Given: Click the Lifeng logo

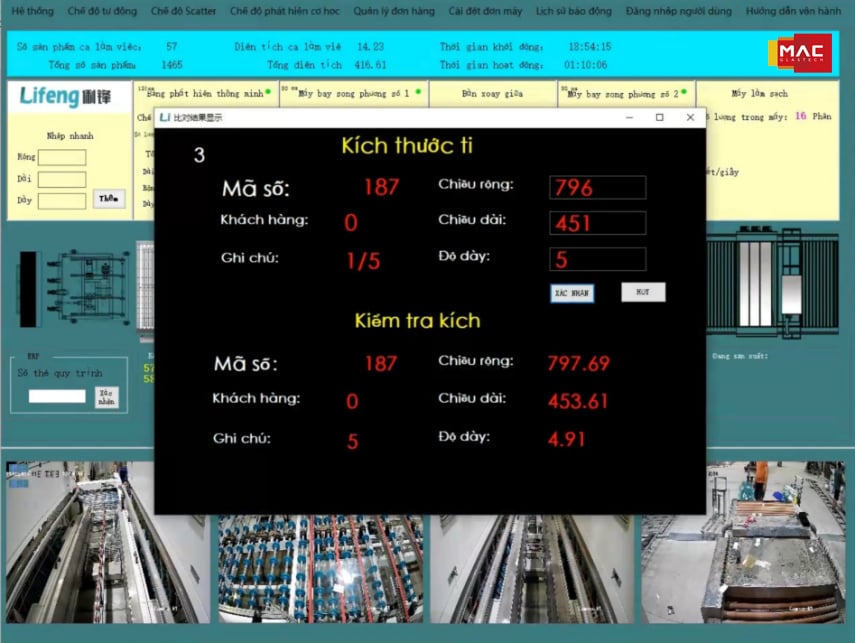Looking at the screenshot, I should click(x=65, y=97).
